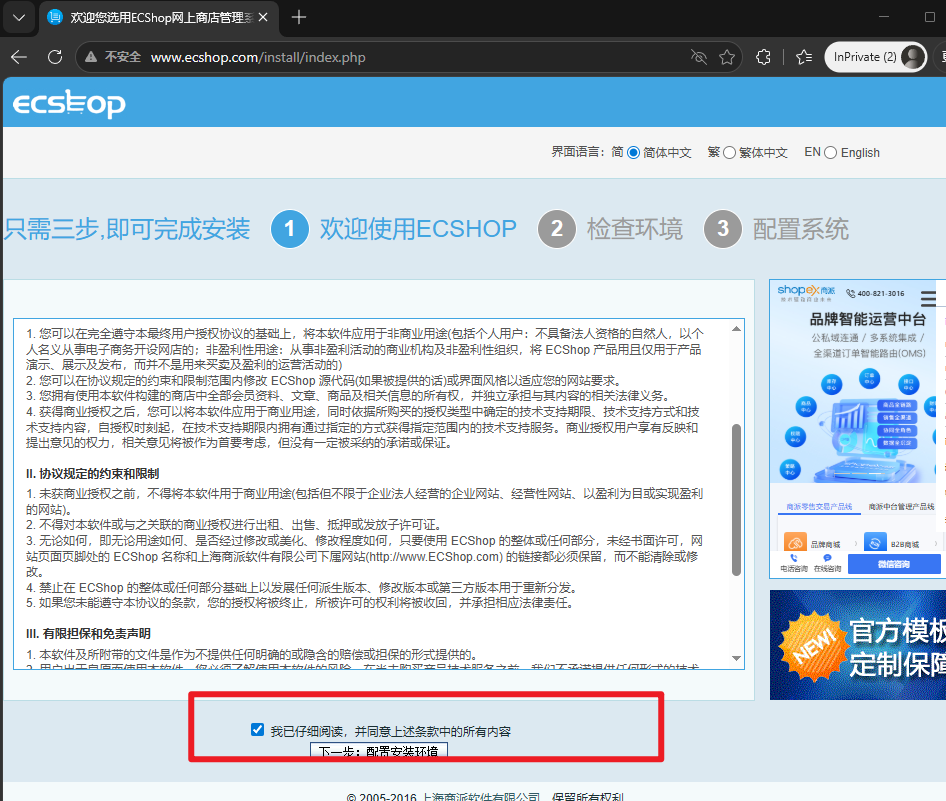The width and height of the screenshot is (946, 801).
Task: Click the not secure warning icon
Action: tap(91, 57)
